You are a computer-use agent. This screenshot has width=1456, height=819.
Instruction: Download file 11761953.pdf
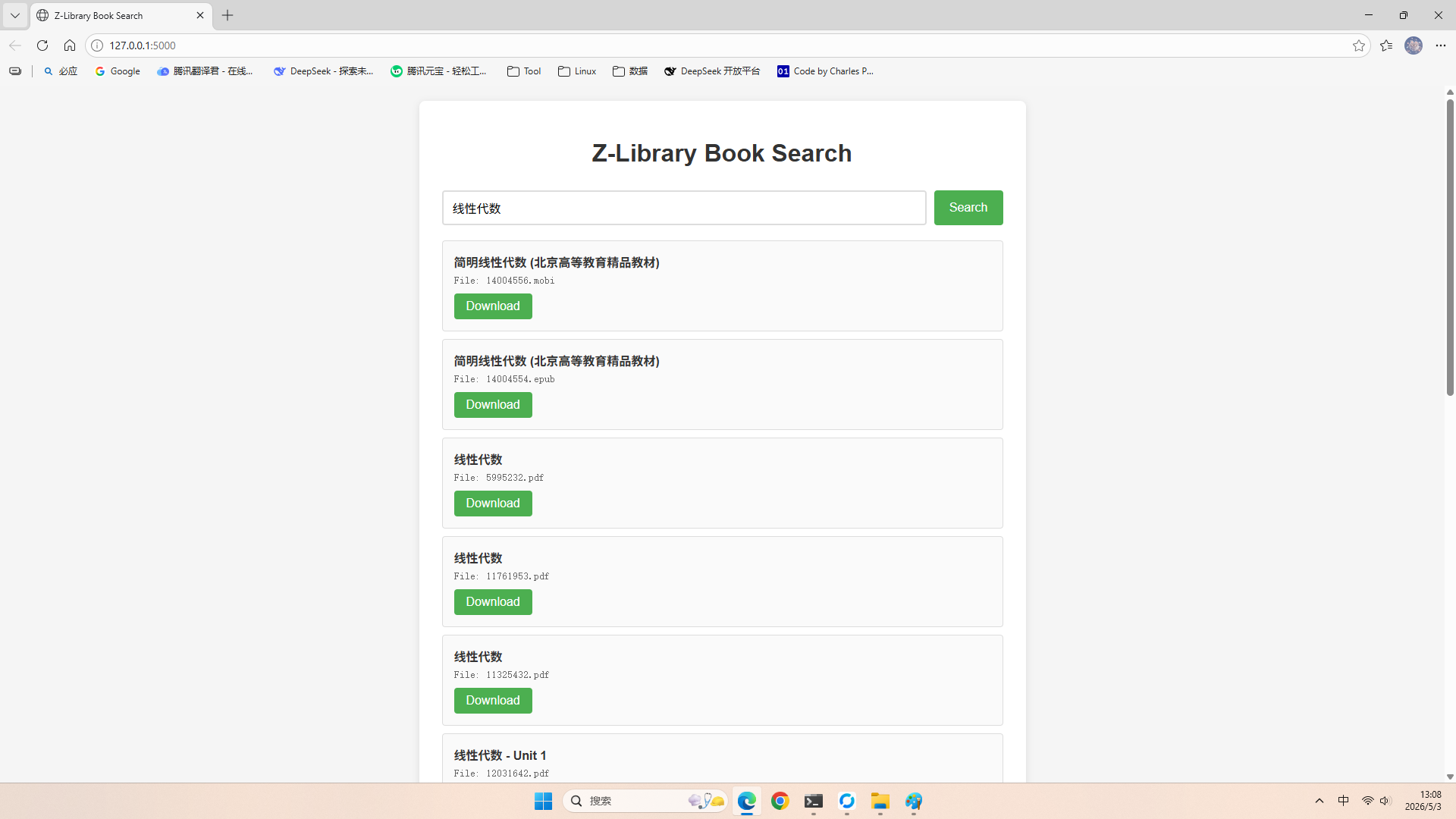point(493,602)
